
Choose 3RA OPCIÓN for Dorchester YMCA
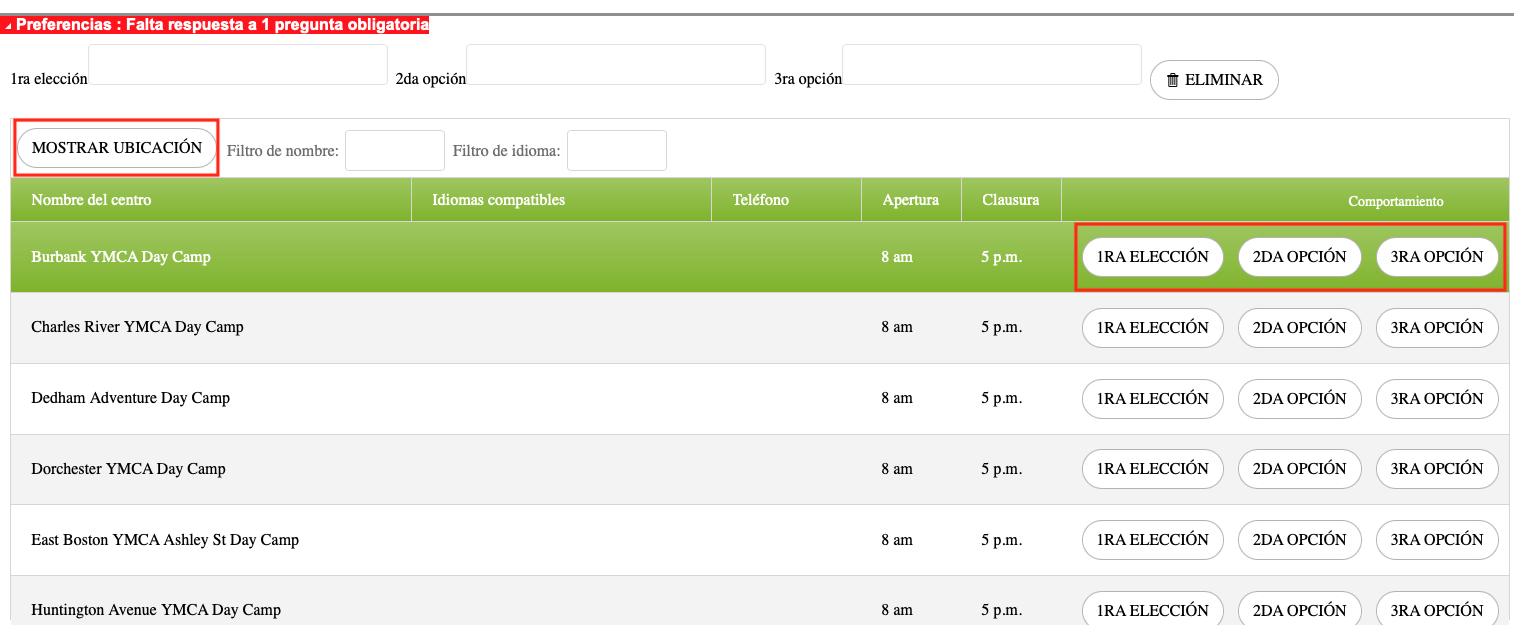pos(1438,469)
